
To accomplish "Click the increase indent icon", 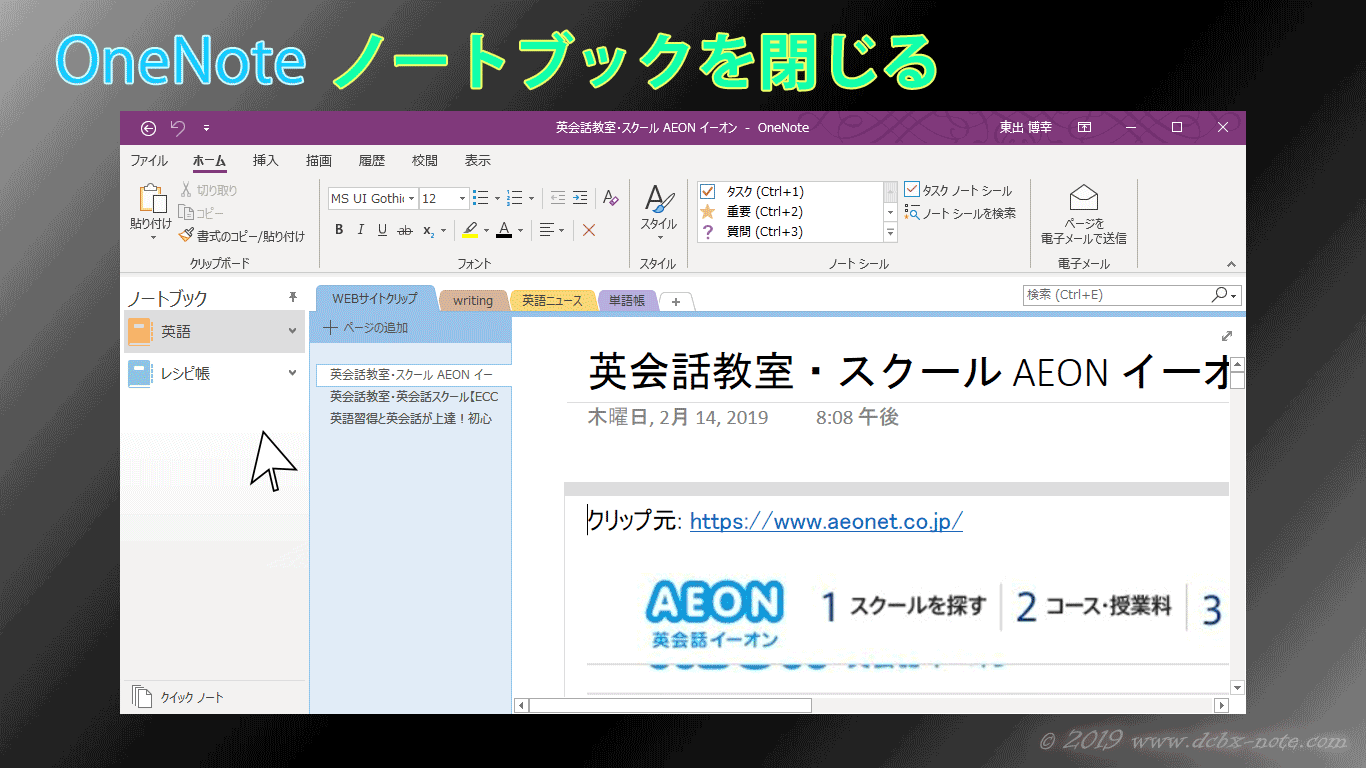I will click(x=581, y=198).
